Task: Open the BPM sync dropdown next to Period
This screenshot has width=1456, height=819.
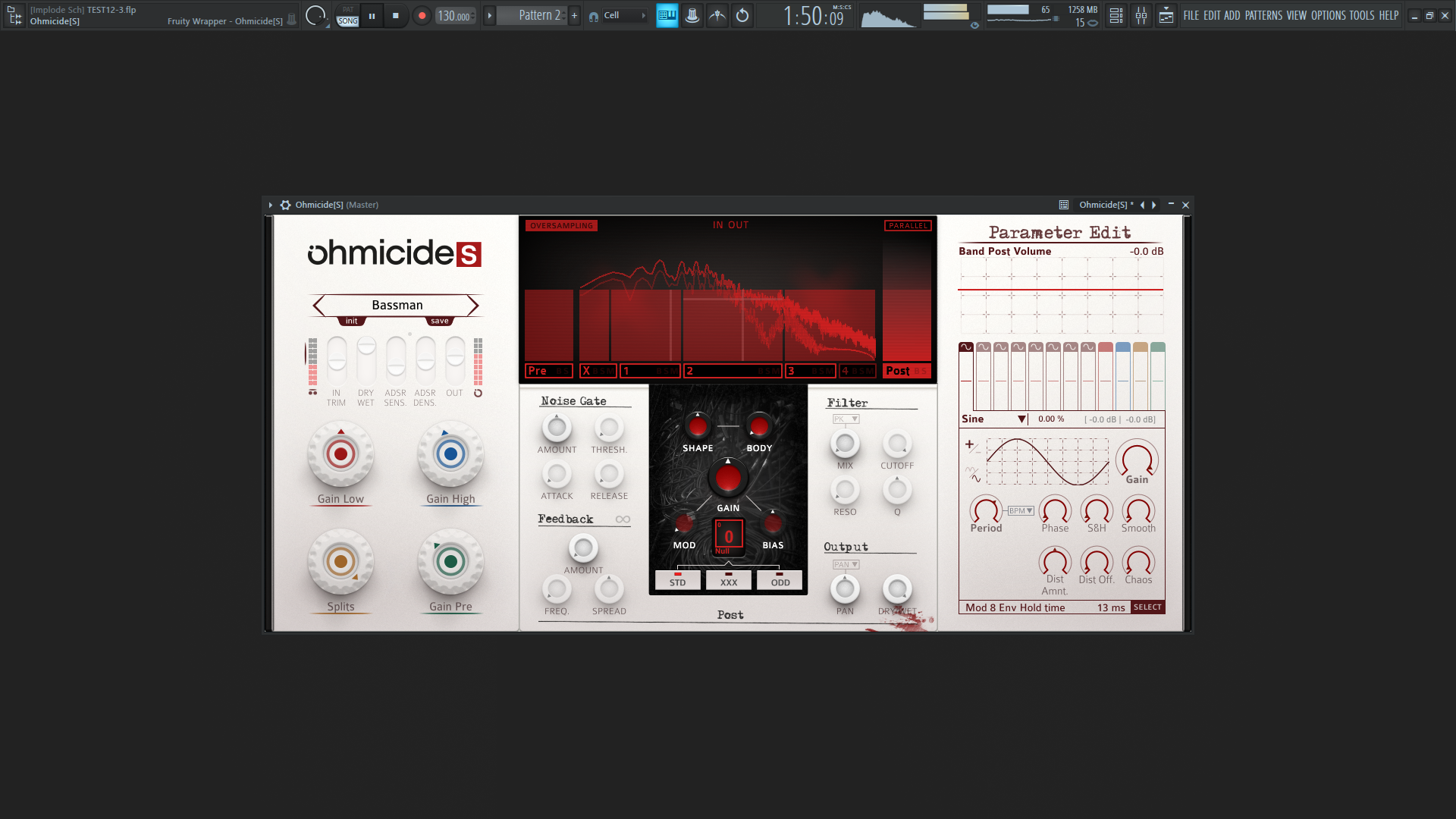Action: click(x=1021, y=511)
